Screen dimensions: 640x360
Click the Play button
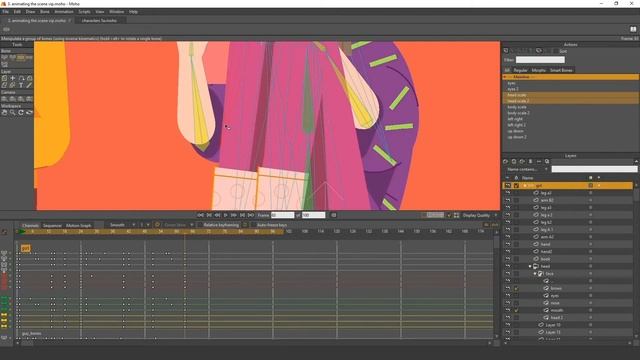[x=225, y=215]
